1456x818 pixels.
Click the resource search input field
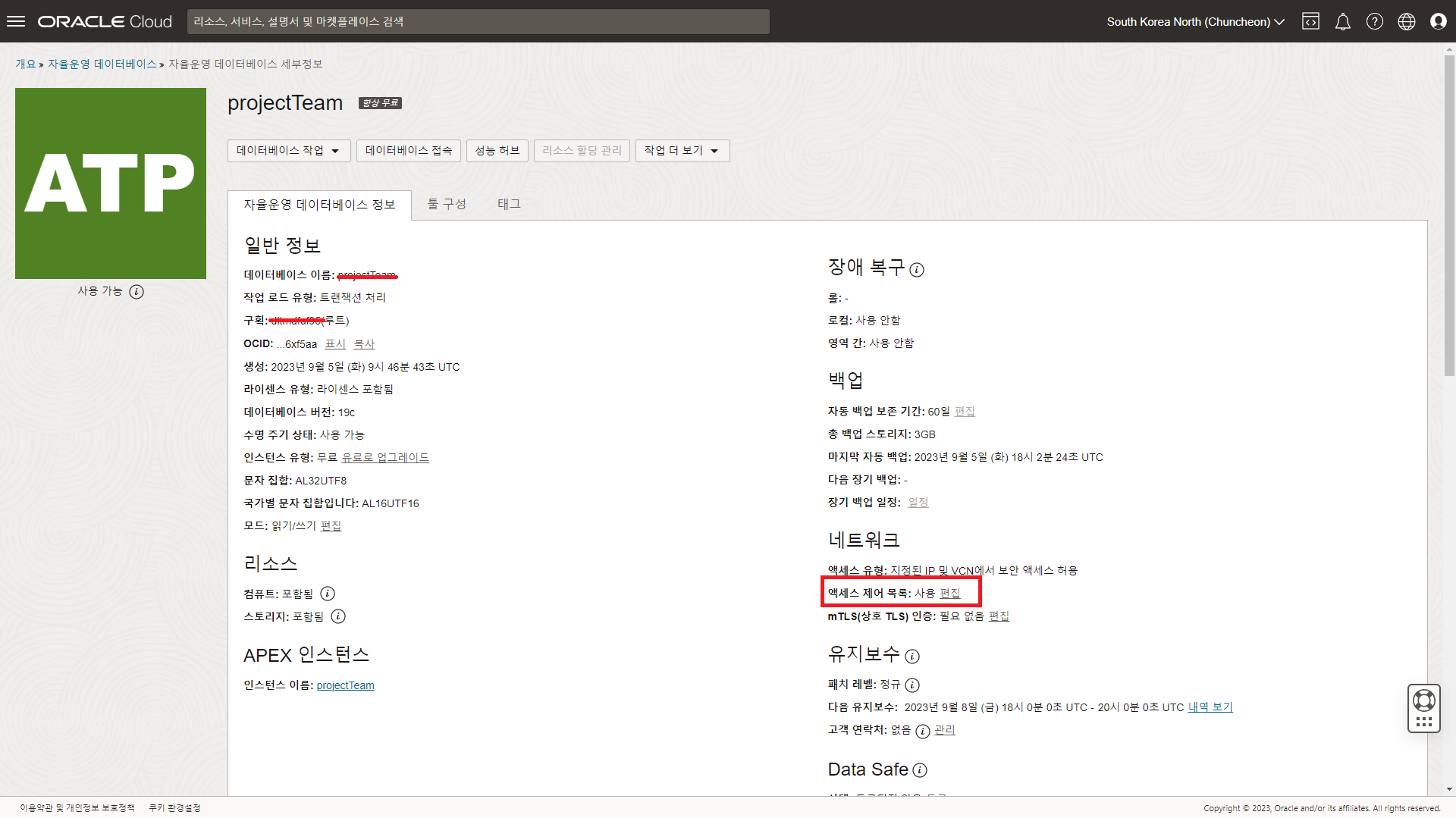point(478,21)
